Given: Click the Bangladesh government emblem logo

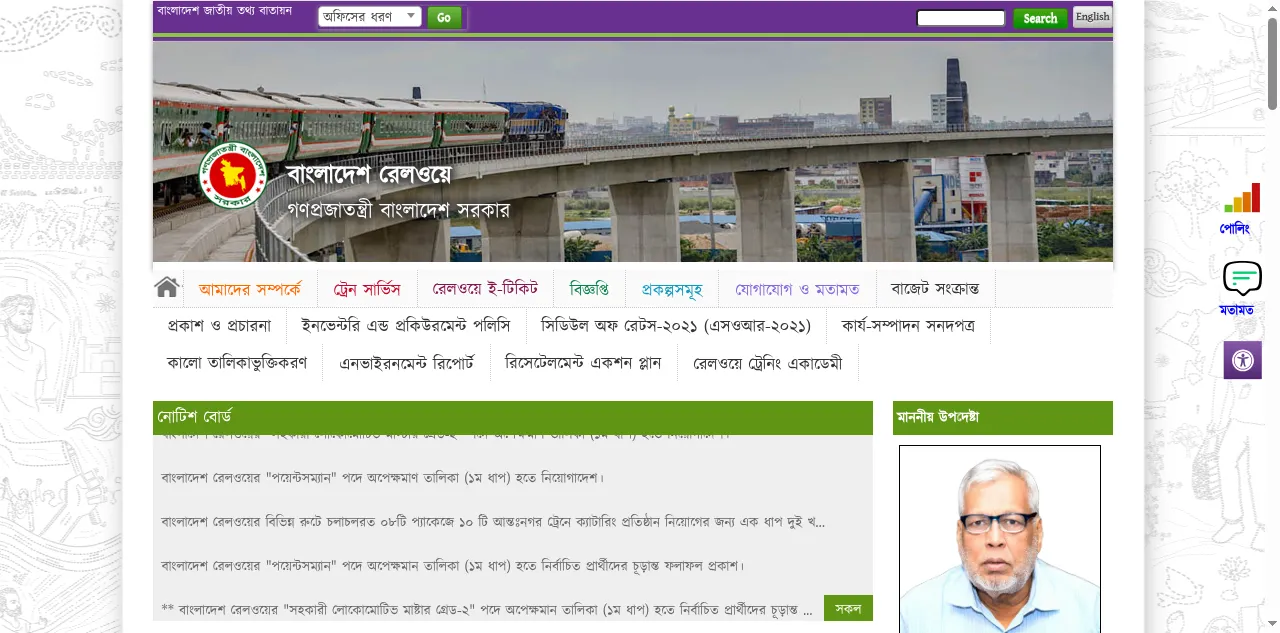Looking at the screenshot, I should 233,176.
